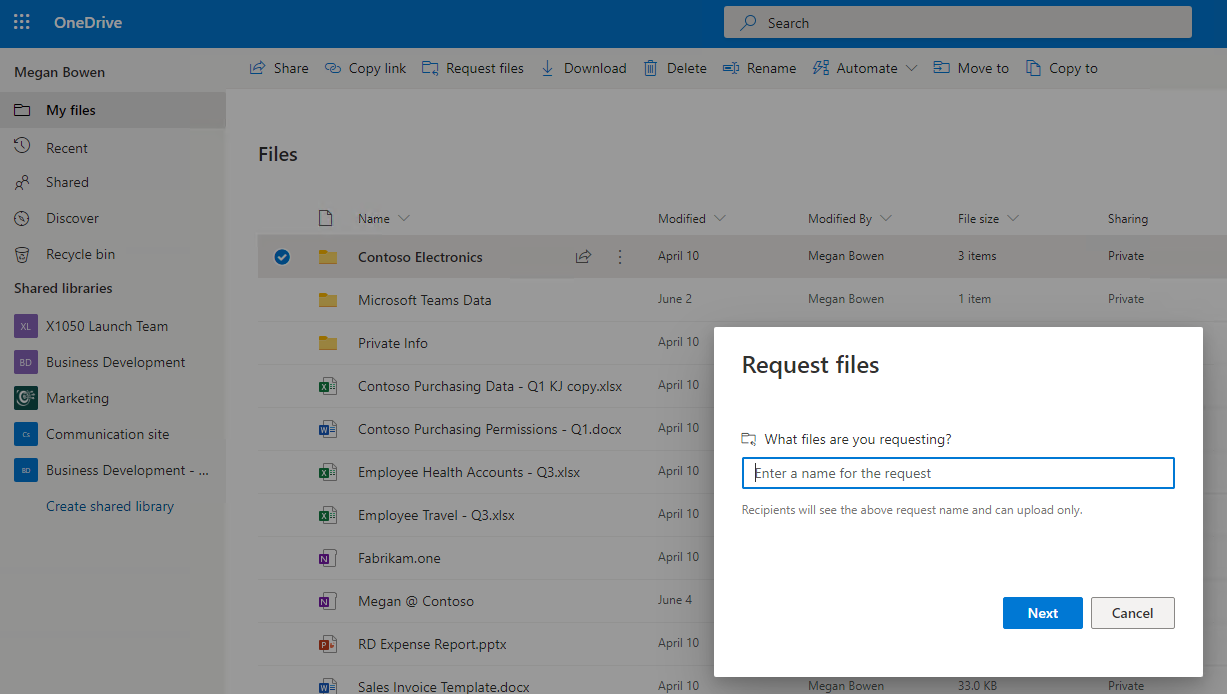Open Employee Health Accounts - Q3.xlsx

click(x=469, y=472)
